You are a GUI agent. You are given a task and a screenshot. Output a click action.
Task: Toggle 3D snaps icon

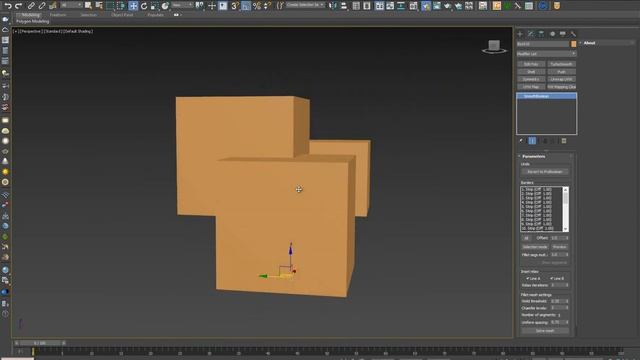click(x=235, y=6)
